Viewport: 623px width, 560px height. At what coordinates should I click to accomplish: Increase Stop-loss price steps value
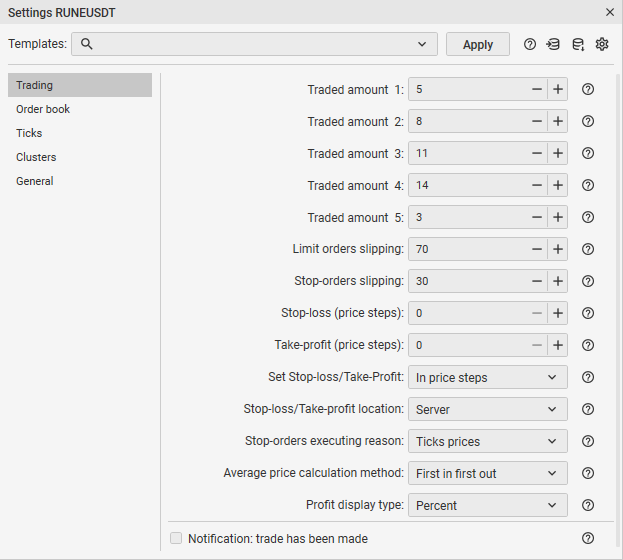tap(557, 313)
